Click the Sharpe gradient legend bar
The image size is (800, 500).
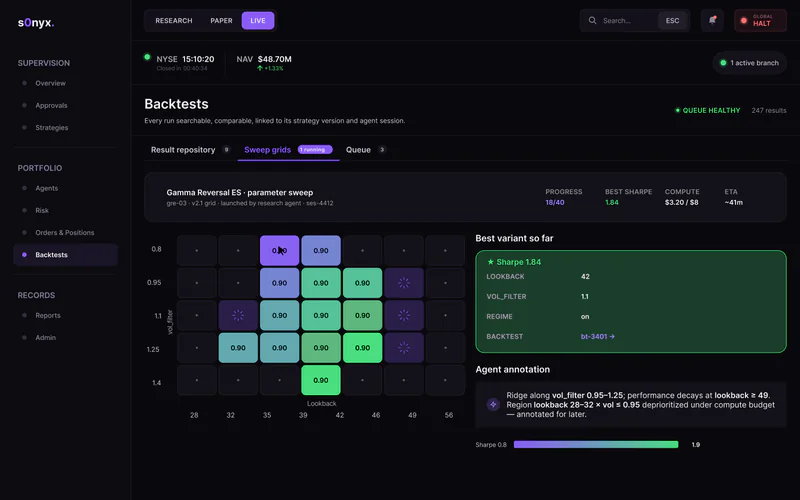pos(596,444)
